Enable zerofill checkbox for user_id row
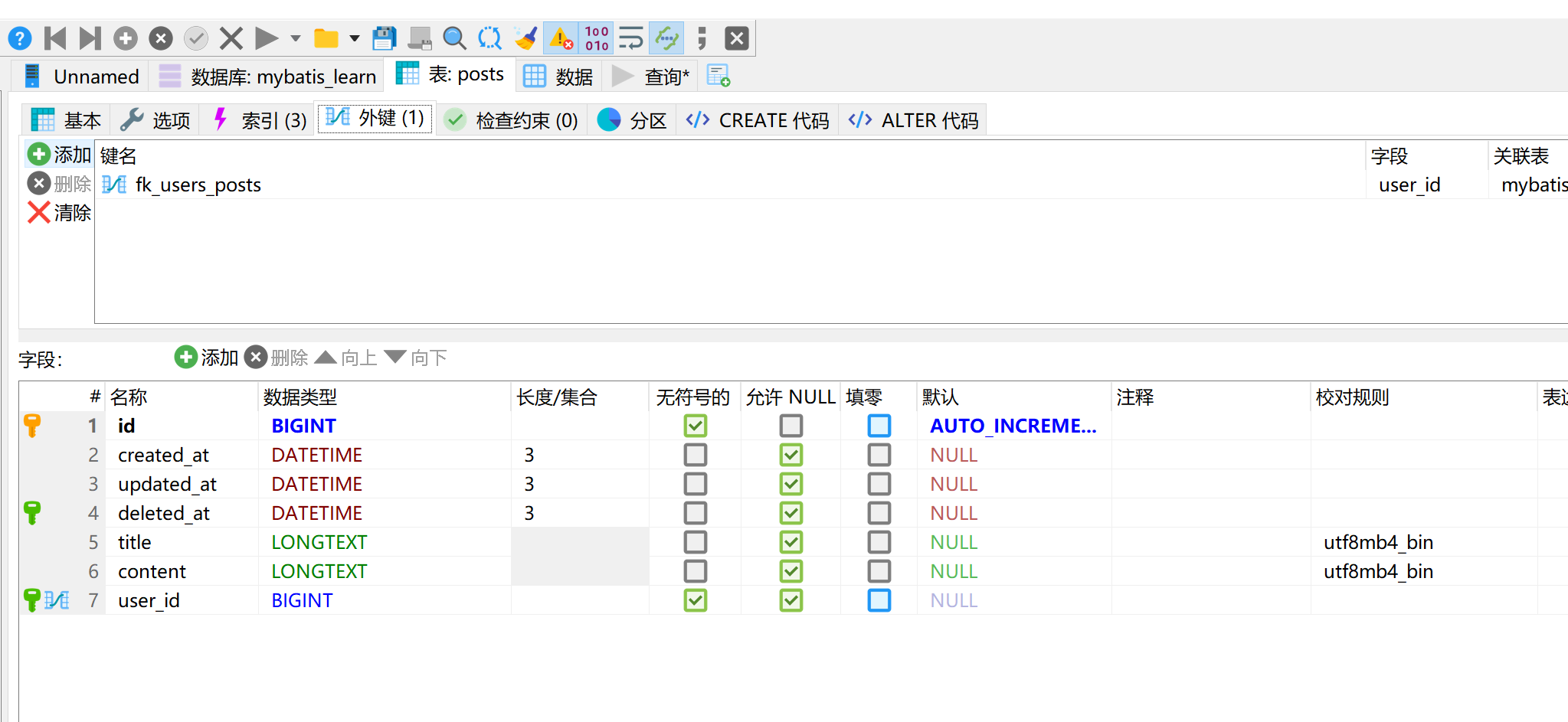1568x722 pixels. point(879,600)
